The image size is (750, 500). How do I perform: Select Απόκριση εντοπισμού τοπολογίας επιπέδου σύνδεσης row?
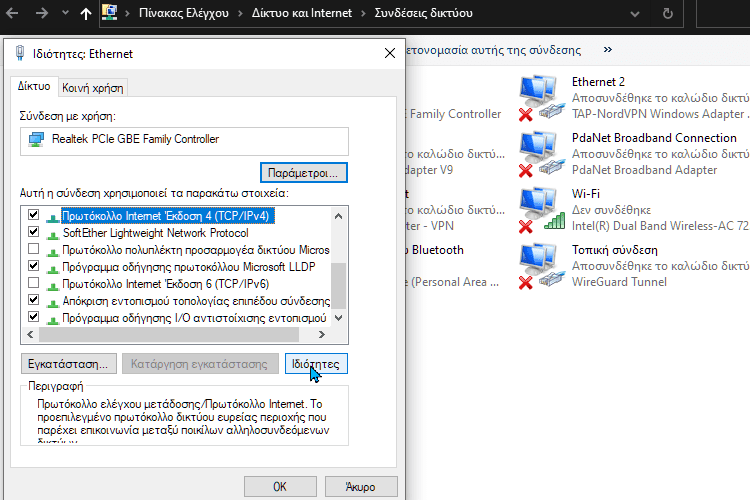point(196,301)
